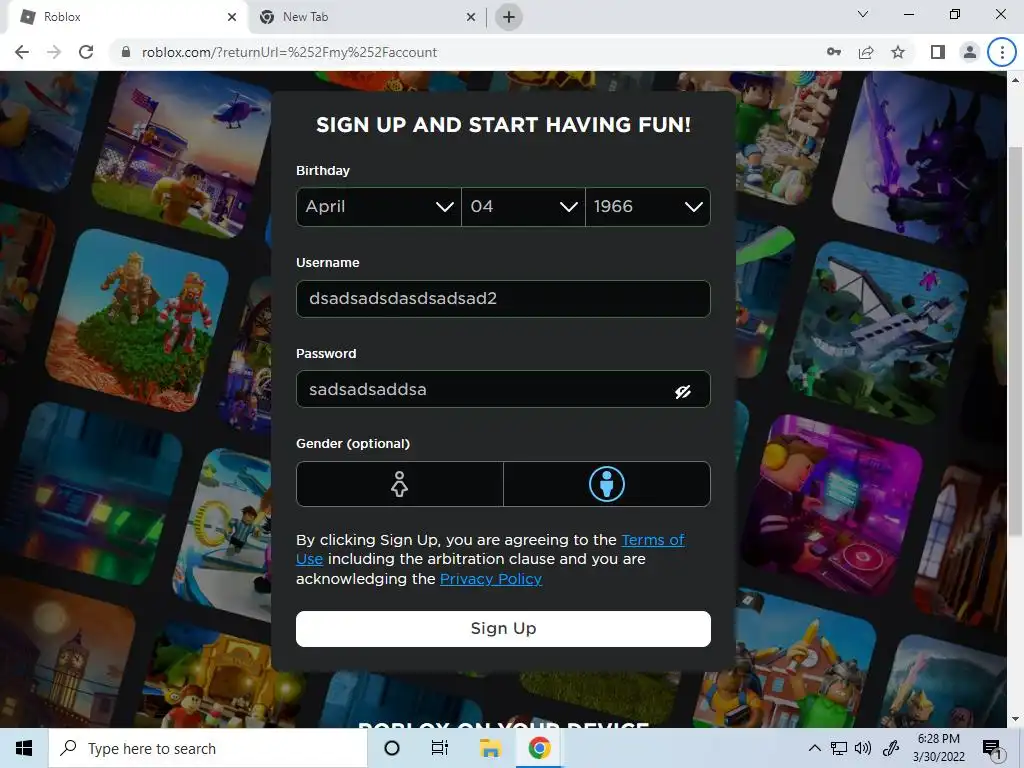Bookmark this page with the star
Viewport: 1024px width, 768px height.
tap(898, 52)
